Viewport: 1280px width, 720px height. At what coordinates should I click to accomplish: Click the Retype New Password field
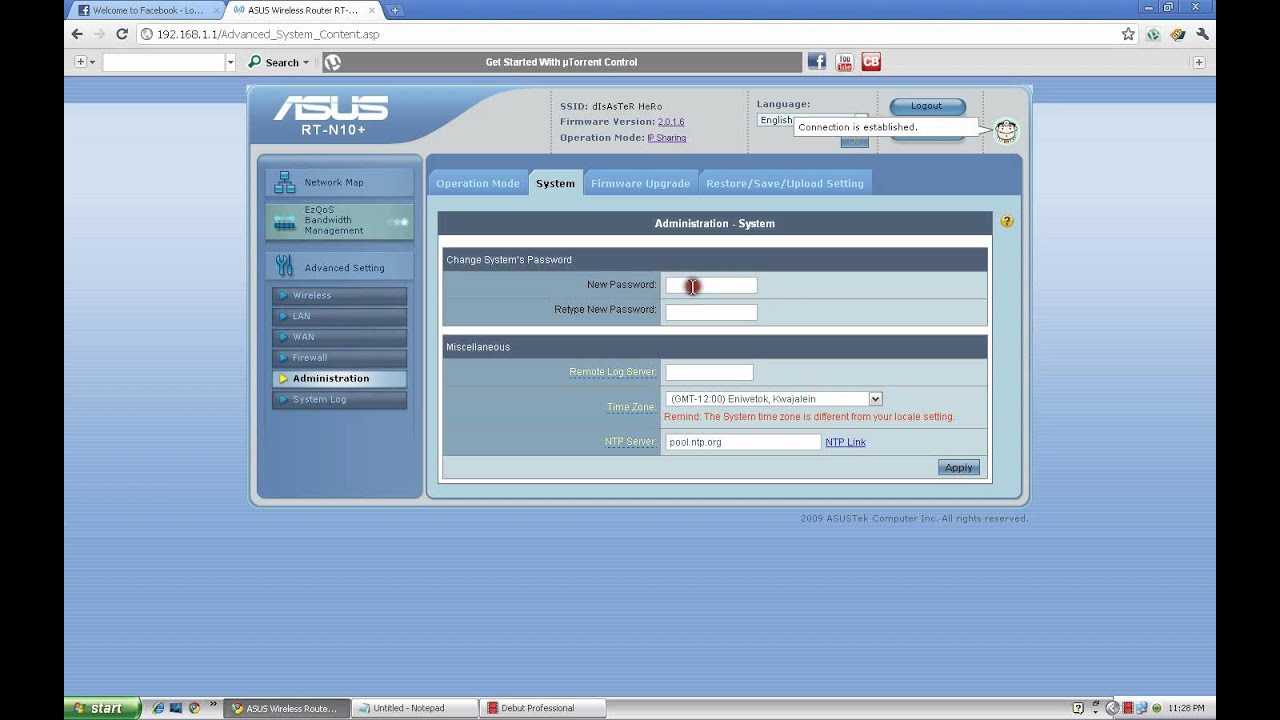click(711, 312)
